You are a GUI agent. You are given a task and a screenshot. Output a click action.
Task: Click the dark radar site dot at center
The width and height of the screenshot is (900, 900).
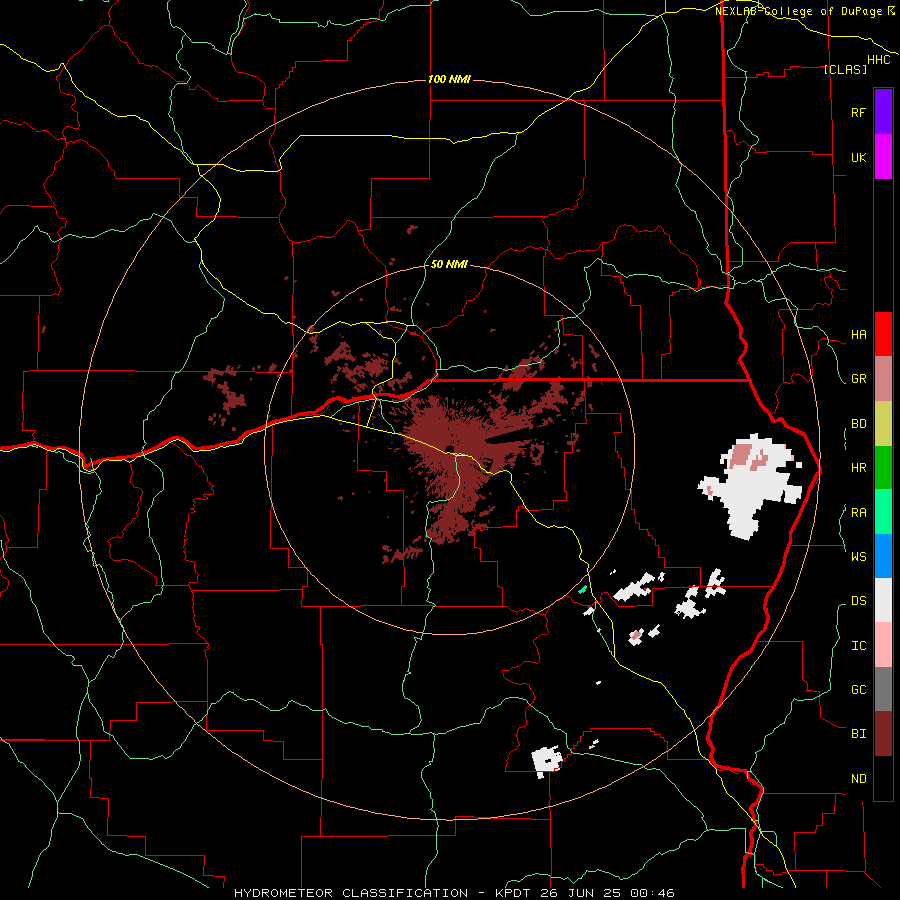tap(448, 449)
